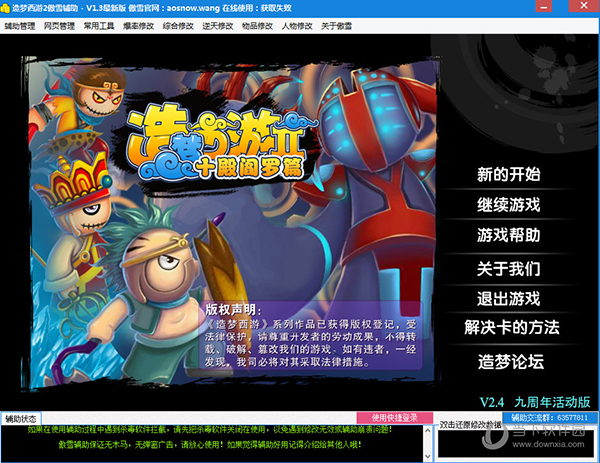
Task: Open the 综合修改 menu
Action: [x=178, y=26]
